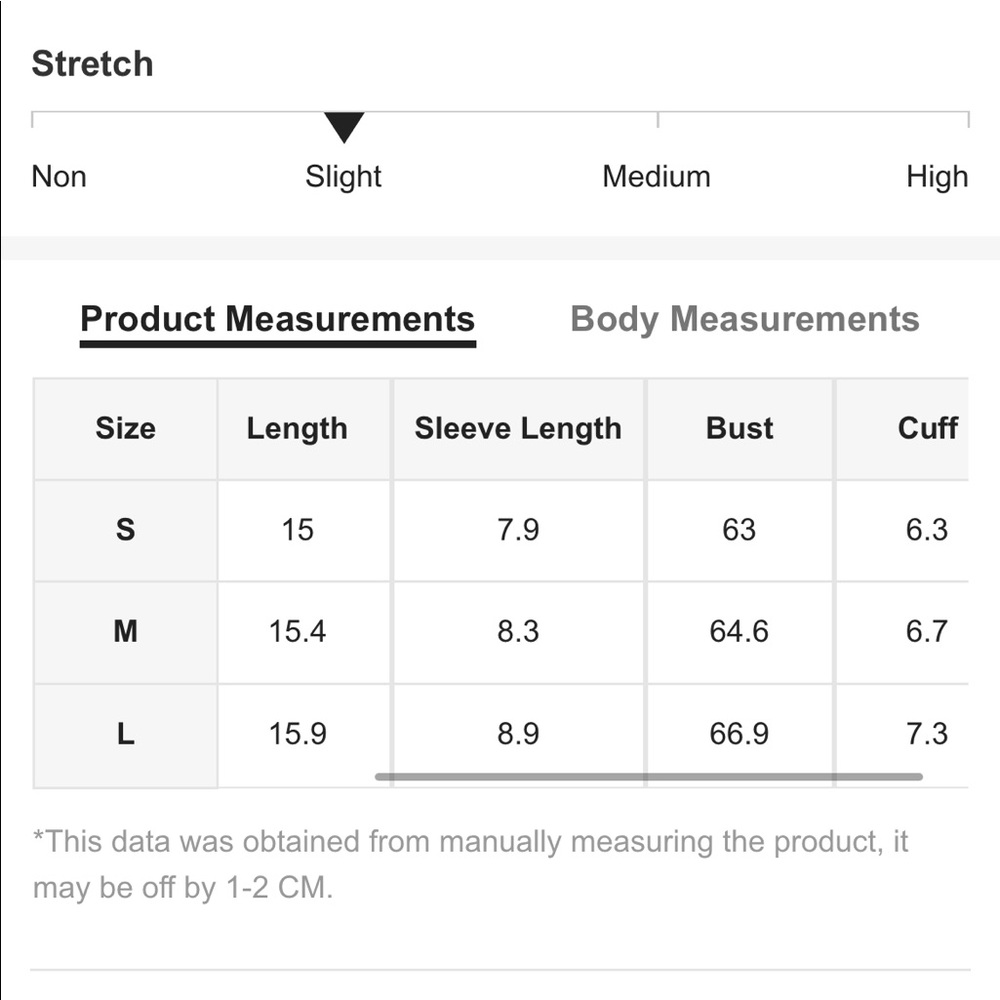
Task: Click the High stretch label
Action: (x=937, y=177)
